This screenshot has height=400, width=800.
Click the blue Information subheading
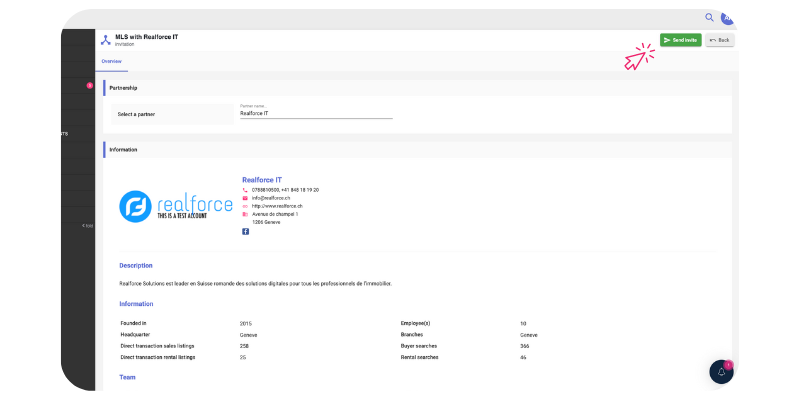click(136, 304)
